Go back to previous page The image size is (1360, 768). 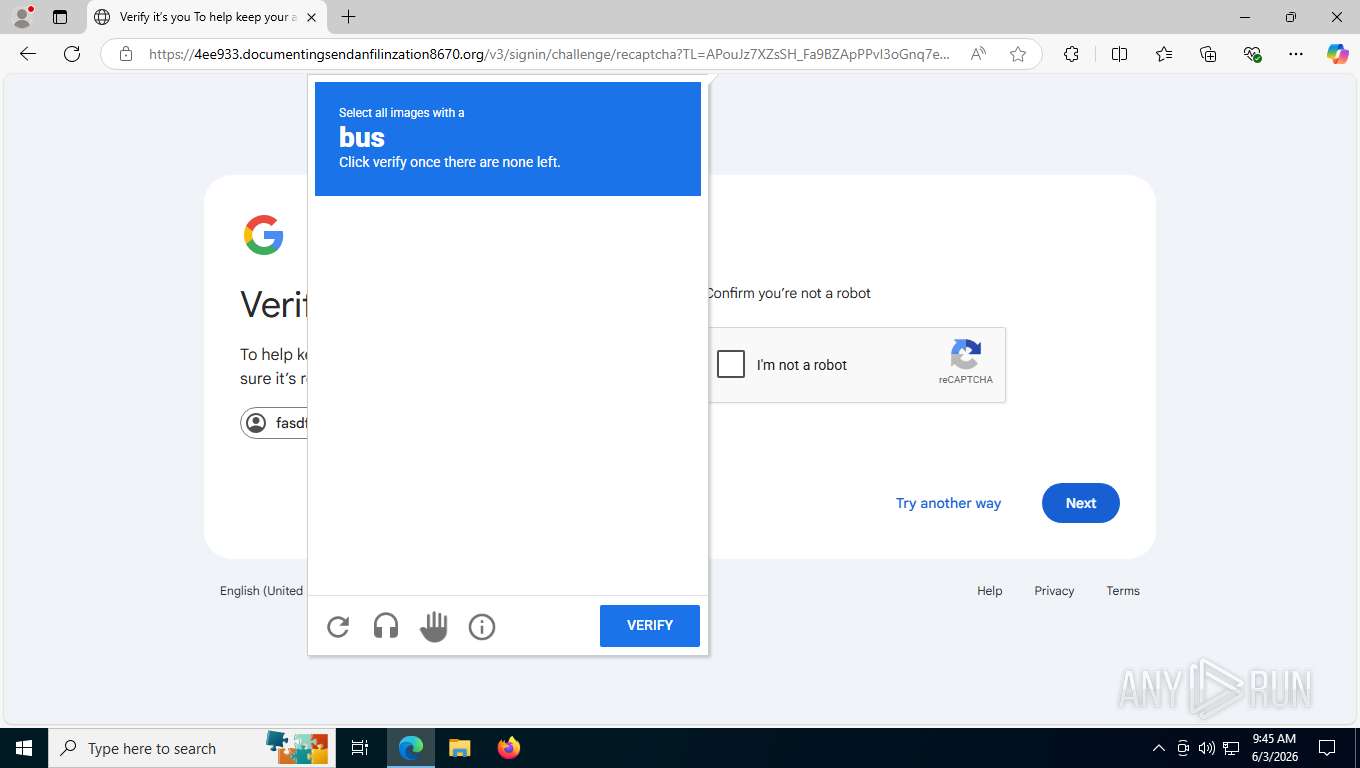[28, 54]
